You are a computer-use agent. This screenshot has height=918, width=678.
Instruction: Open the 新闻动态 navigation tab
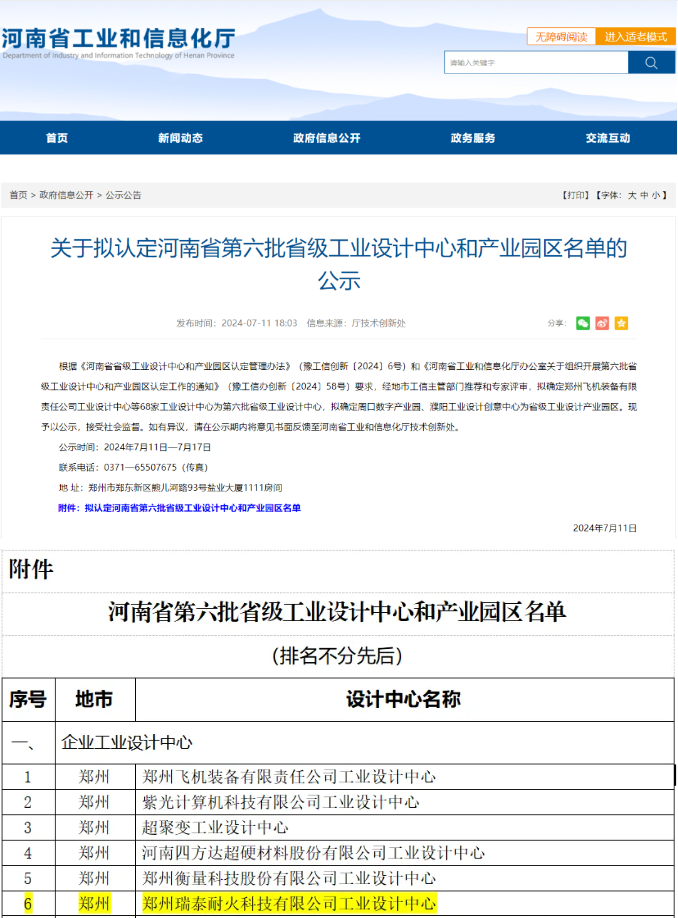[x=180, y=138]
